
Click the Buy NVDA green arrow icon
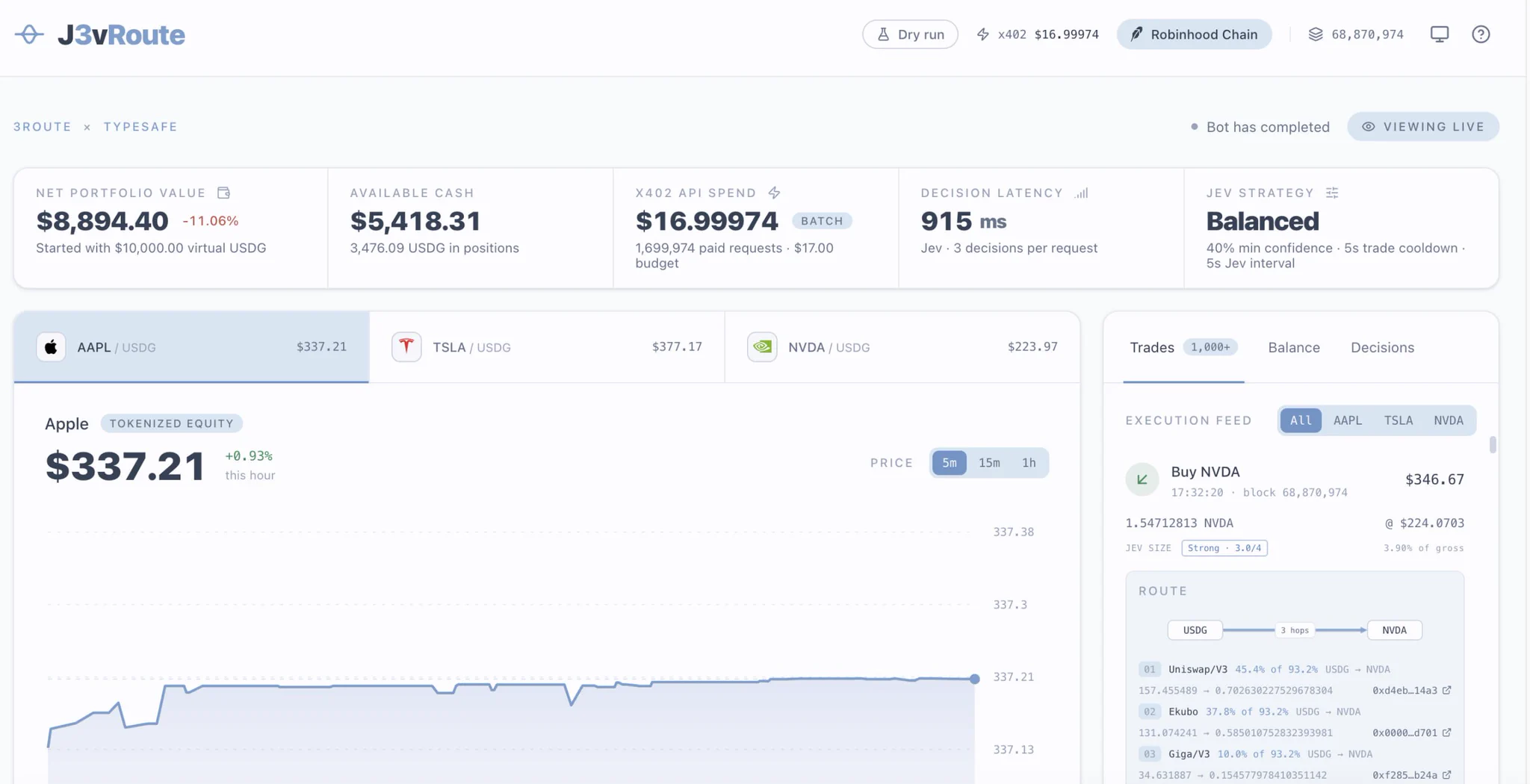tap(1142, 479)
